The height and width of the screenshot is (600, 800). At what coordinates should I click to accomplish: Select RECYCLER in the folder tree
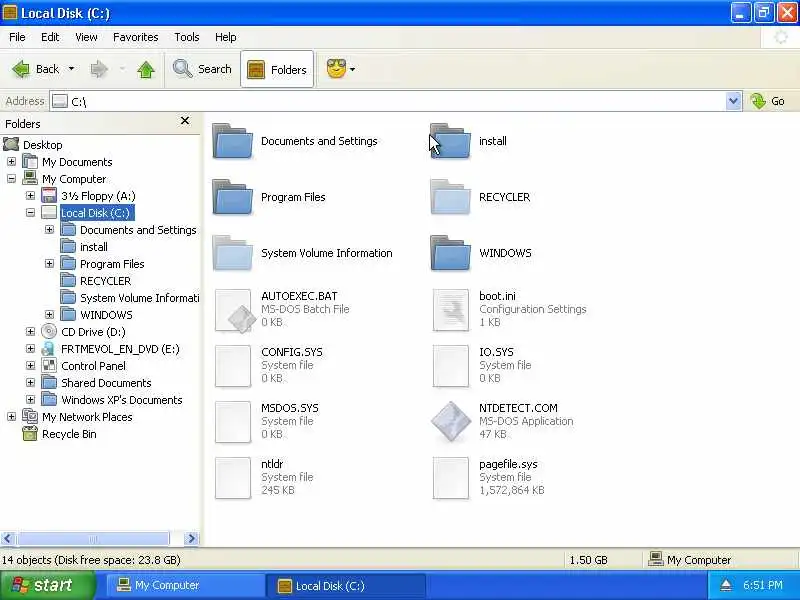tap(106, 281)
